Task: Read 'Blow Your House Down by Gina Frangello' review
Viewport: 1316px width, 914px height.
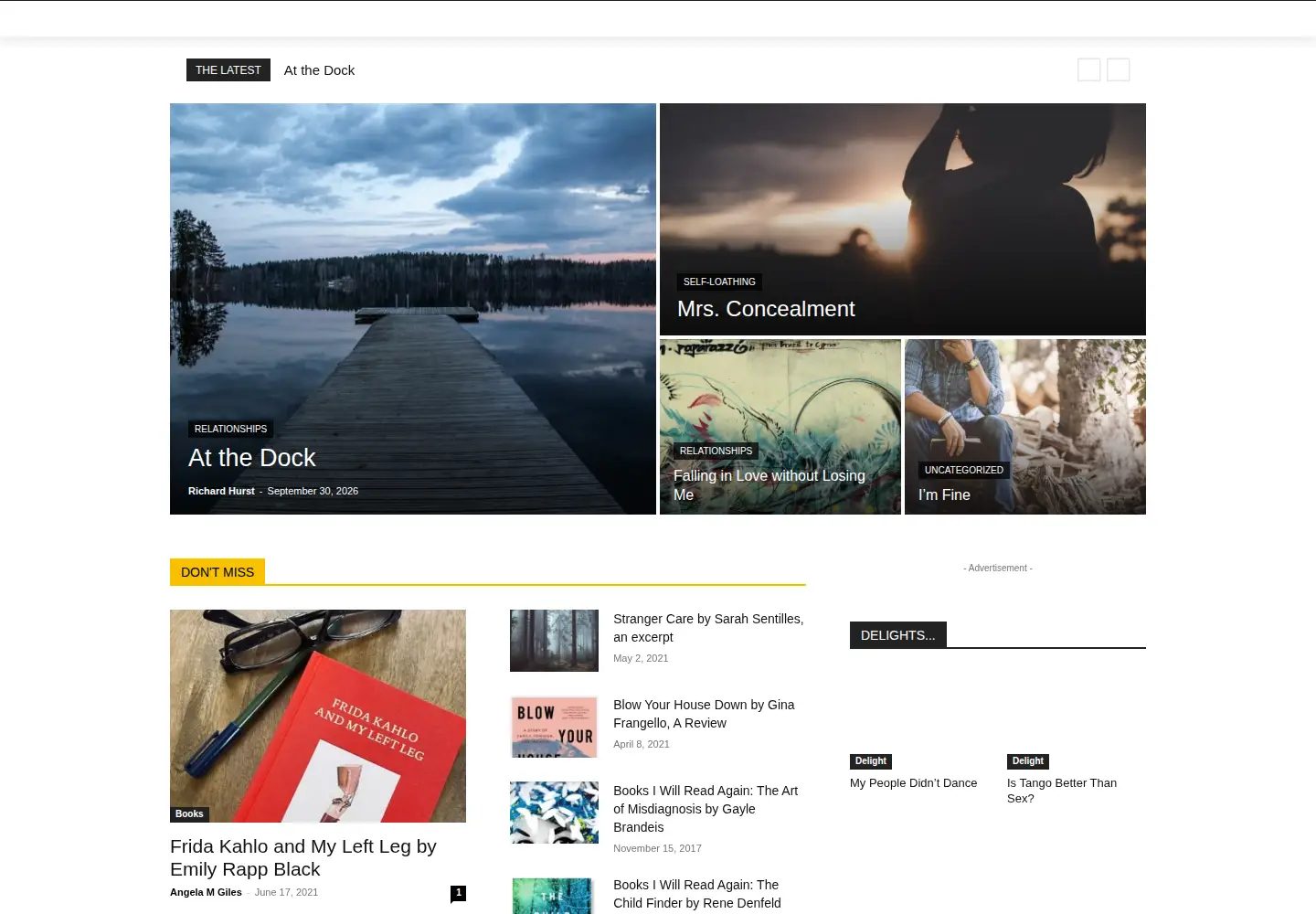Action: pos(704,714)
